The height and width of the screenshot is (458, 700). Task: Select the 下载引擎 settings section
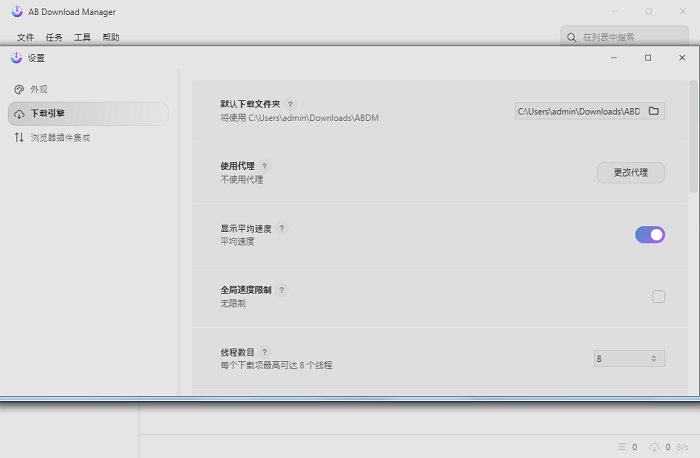[x=47, y=114]
